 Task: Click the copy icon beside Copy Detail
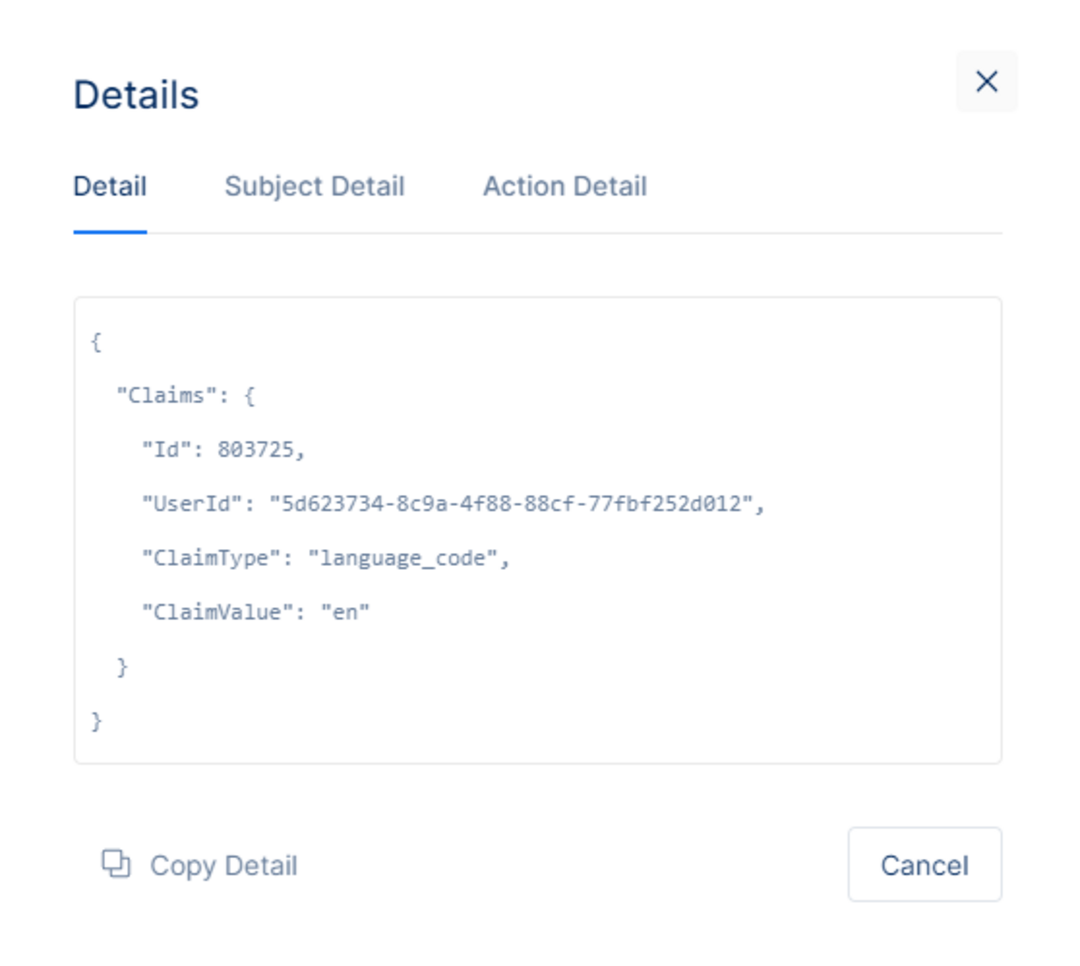pyautogui.click(x=116, y=864)
